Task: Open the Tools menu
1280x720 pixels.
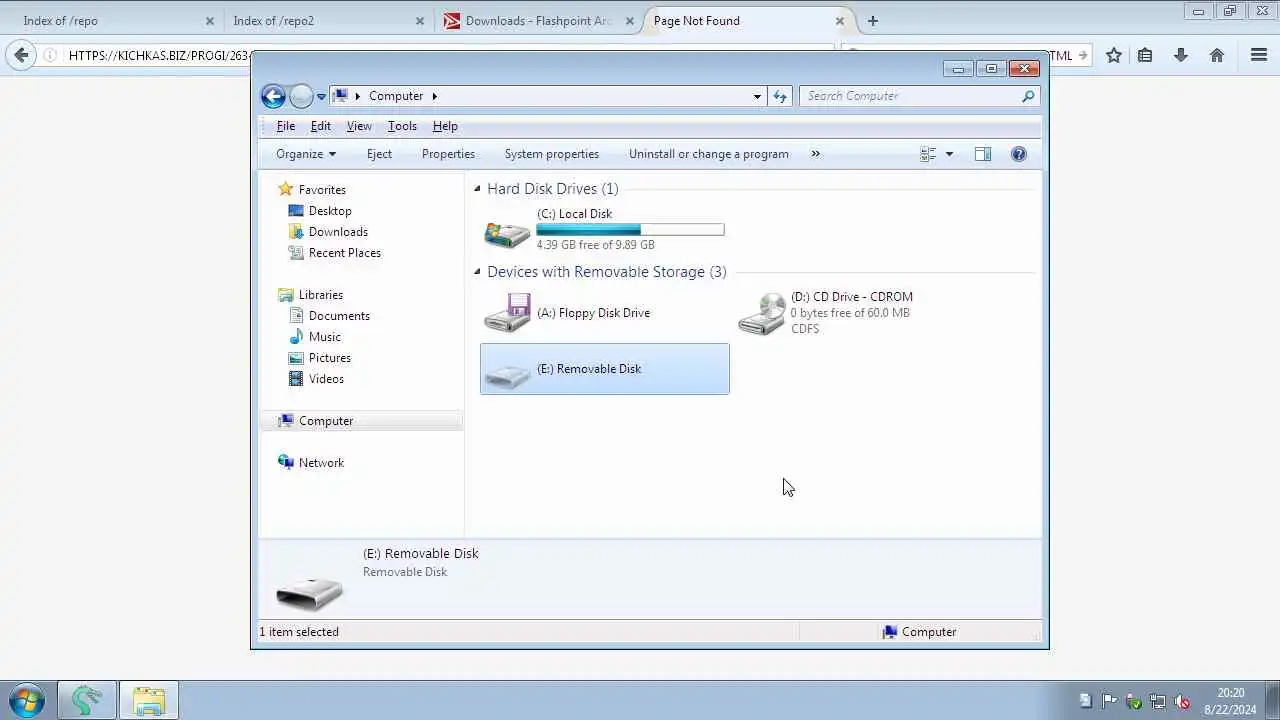Action: tap(402, 126)
